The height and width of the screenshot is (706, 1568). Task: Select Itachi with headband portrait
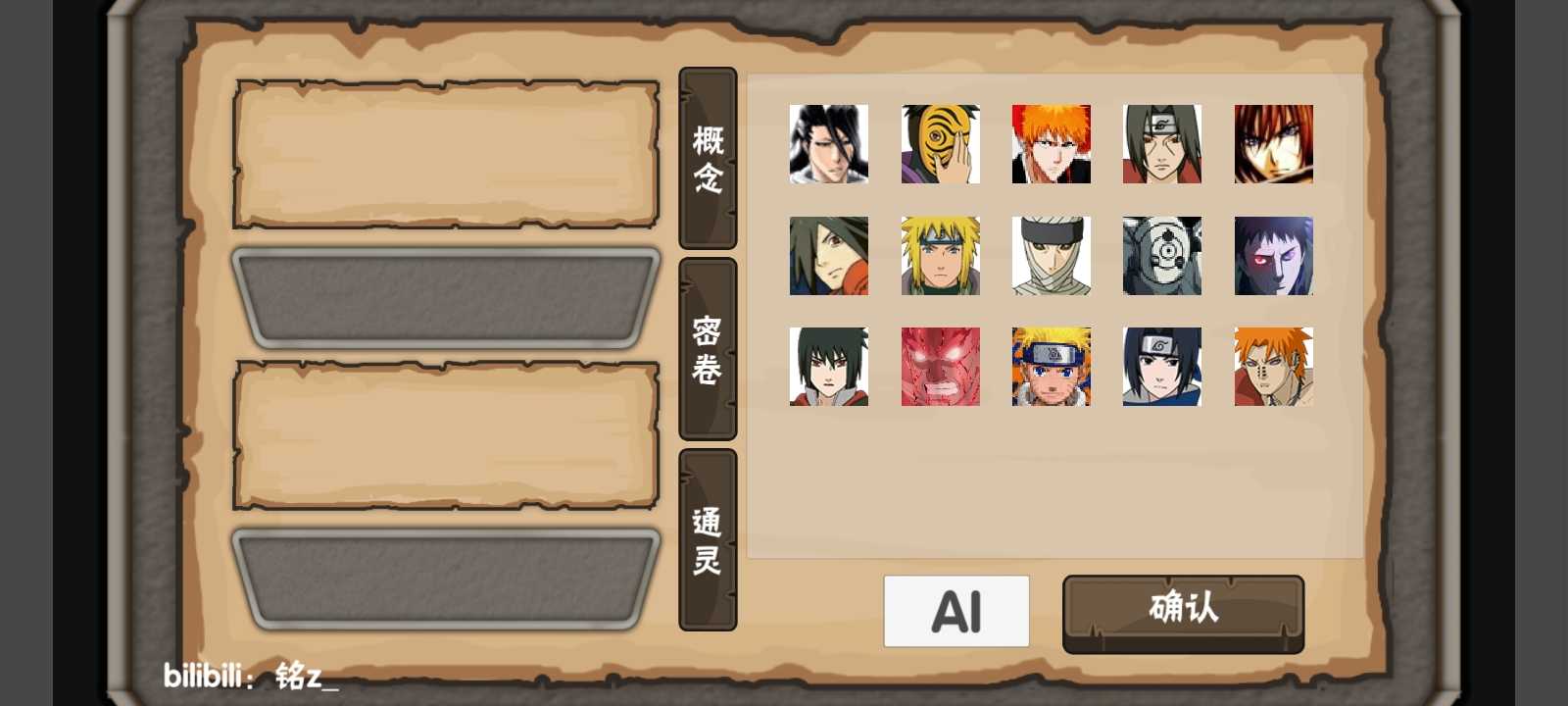1162,144
